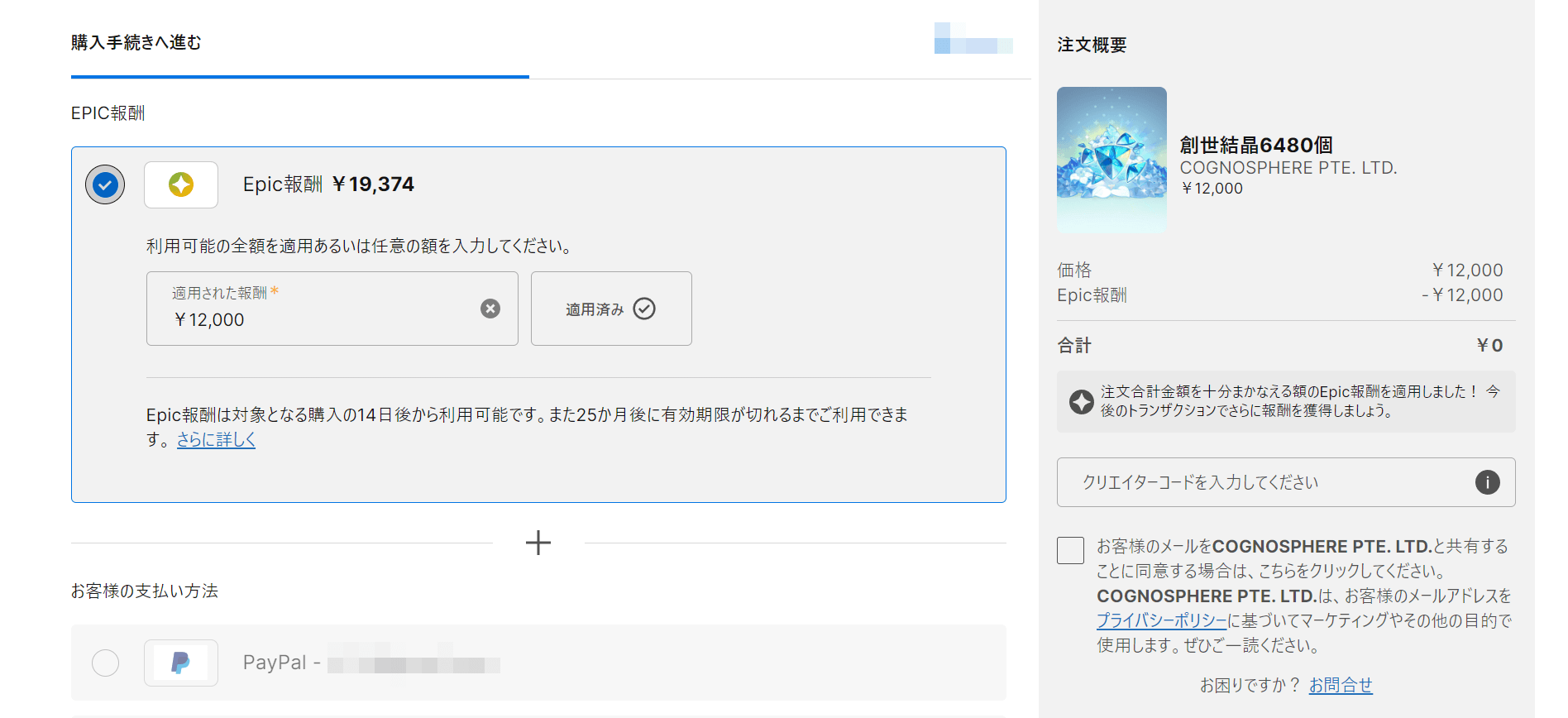Click the お客様の支払い方法 heading
The image size is (1568, 718).
coord(145,591)
